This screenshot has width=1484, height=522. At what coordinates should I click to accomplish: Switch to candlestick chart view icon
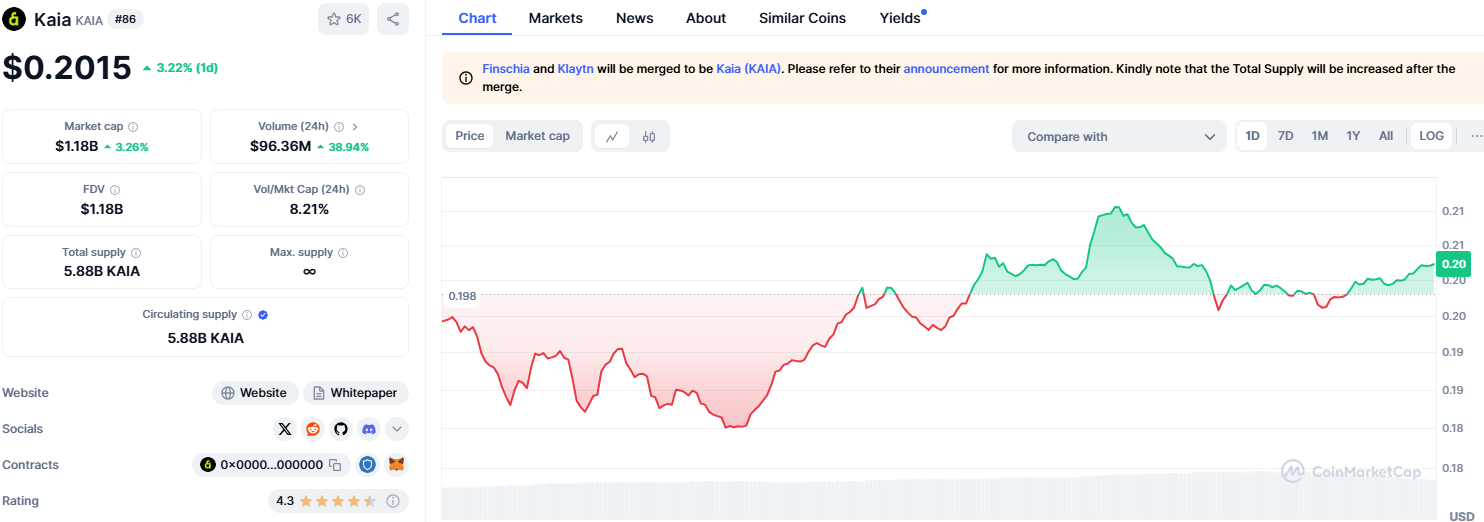pyautogui.click(x=648, y=137)
